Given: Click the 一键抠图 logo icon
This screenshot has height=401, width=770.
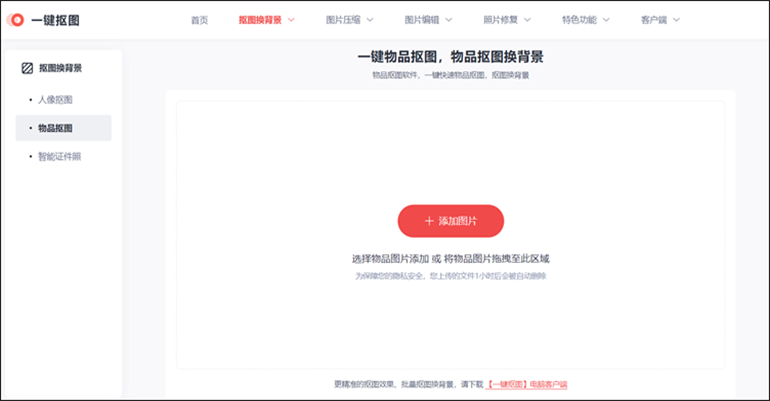Looking at the screenshot, I should point(15,20).
